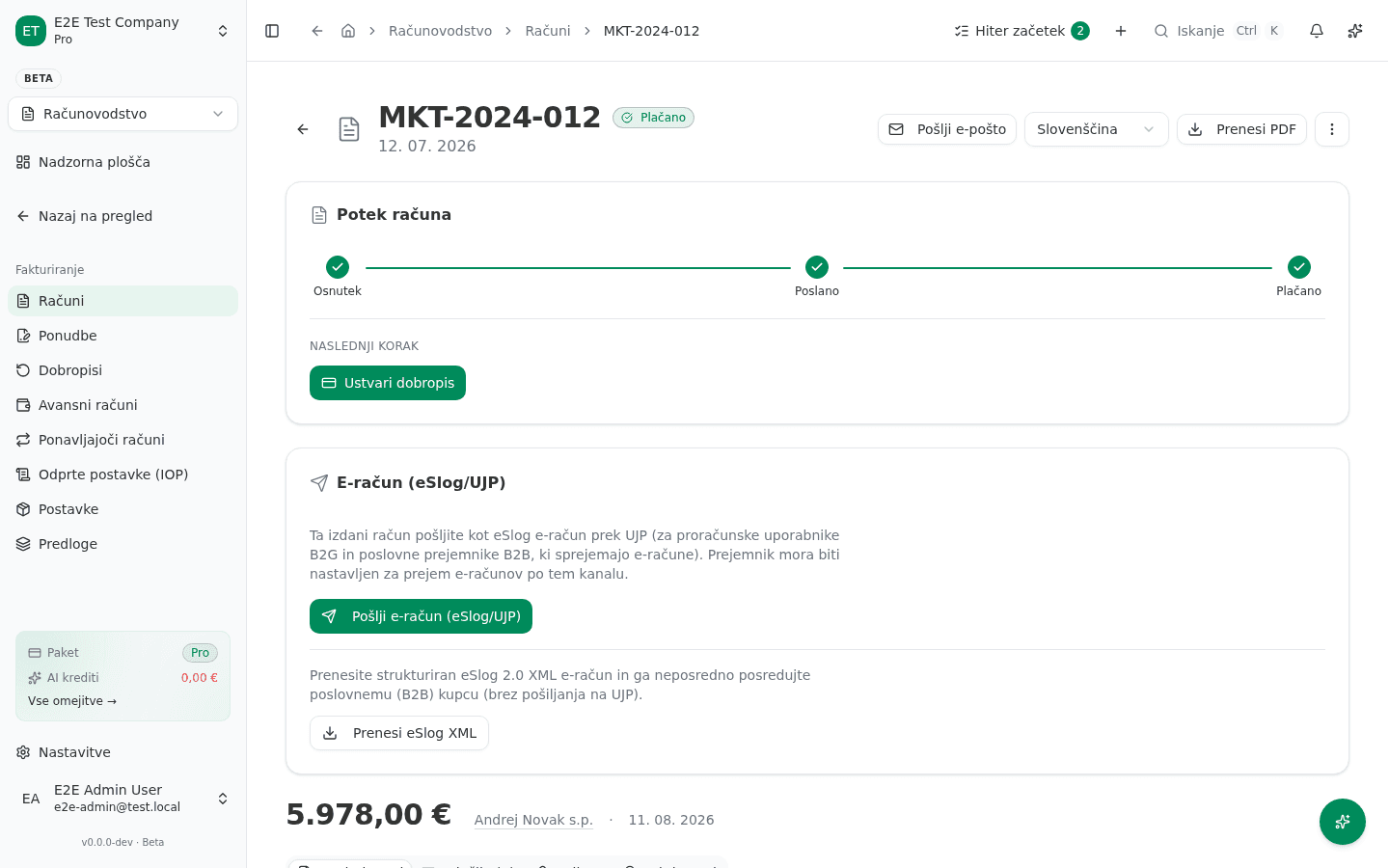Open the notifications bell
Image resolution: width=1389 pixels, height=868 pixels.
1316,31
